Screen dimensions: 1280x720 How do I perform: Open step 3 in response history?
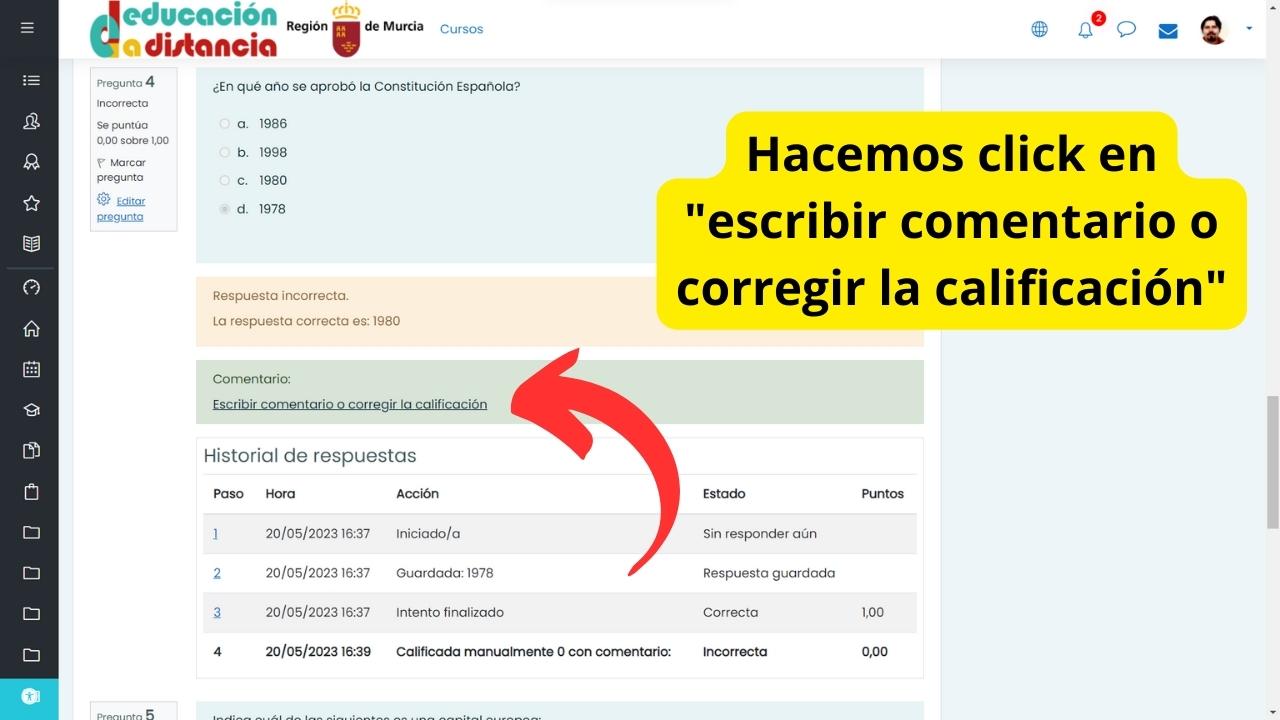[217, 612]
